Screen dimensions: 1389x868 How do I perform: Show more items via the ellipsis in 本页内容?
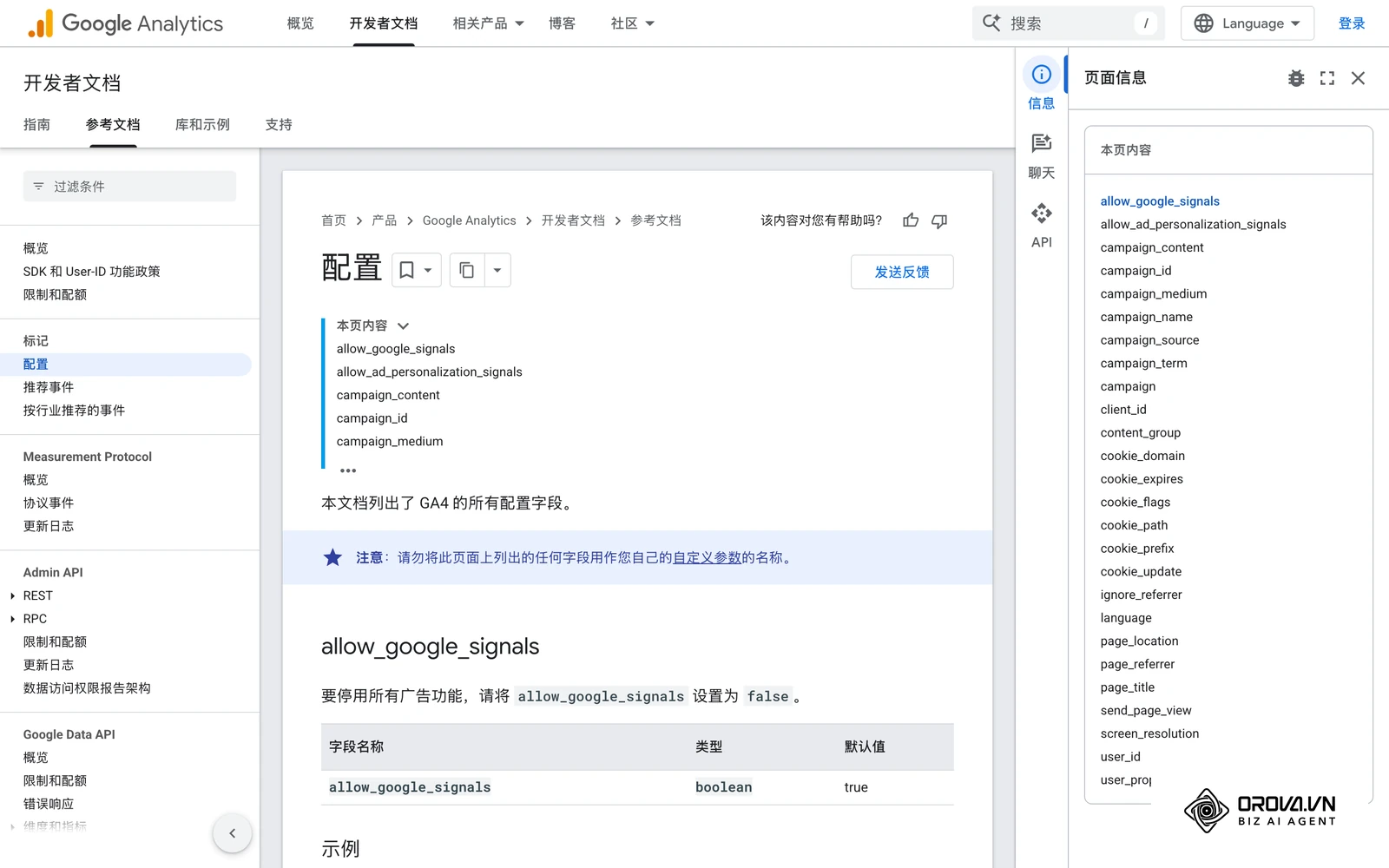[348, 470]
